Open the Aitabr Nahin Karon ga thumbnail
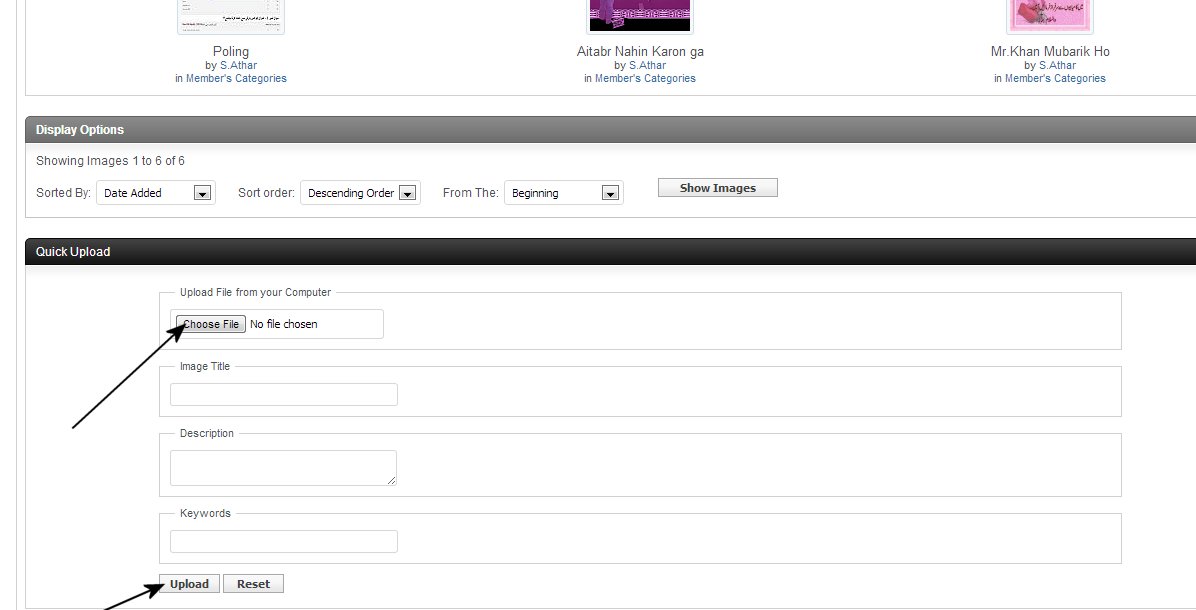 pos(640,15)
